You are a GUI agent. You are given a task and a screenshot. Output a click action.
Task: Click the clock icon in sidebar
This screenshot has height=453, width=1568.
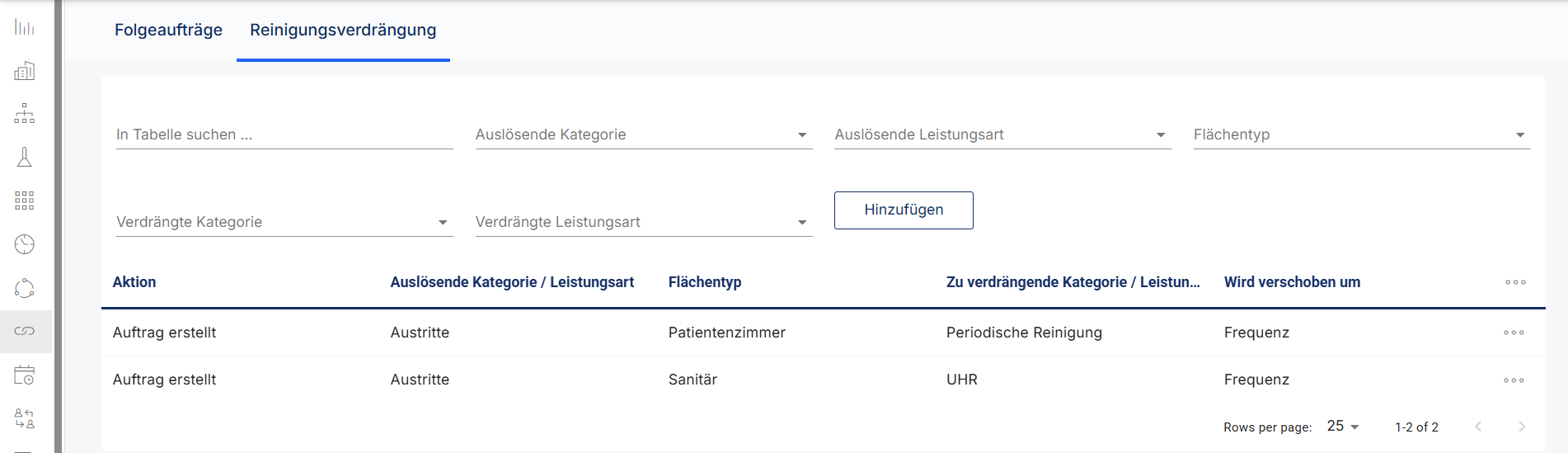click(25, 244)
